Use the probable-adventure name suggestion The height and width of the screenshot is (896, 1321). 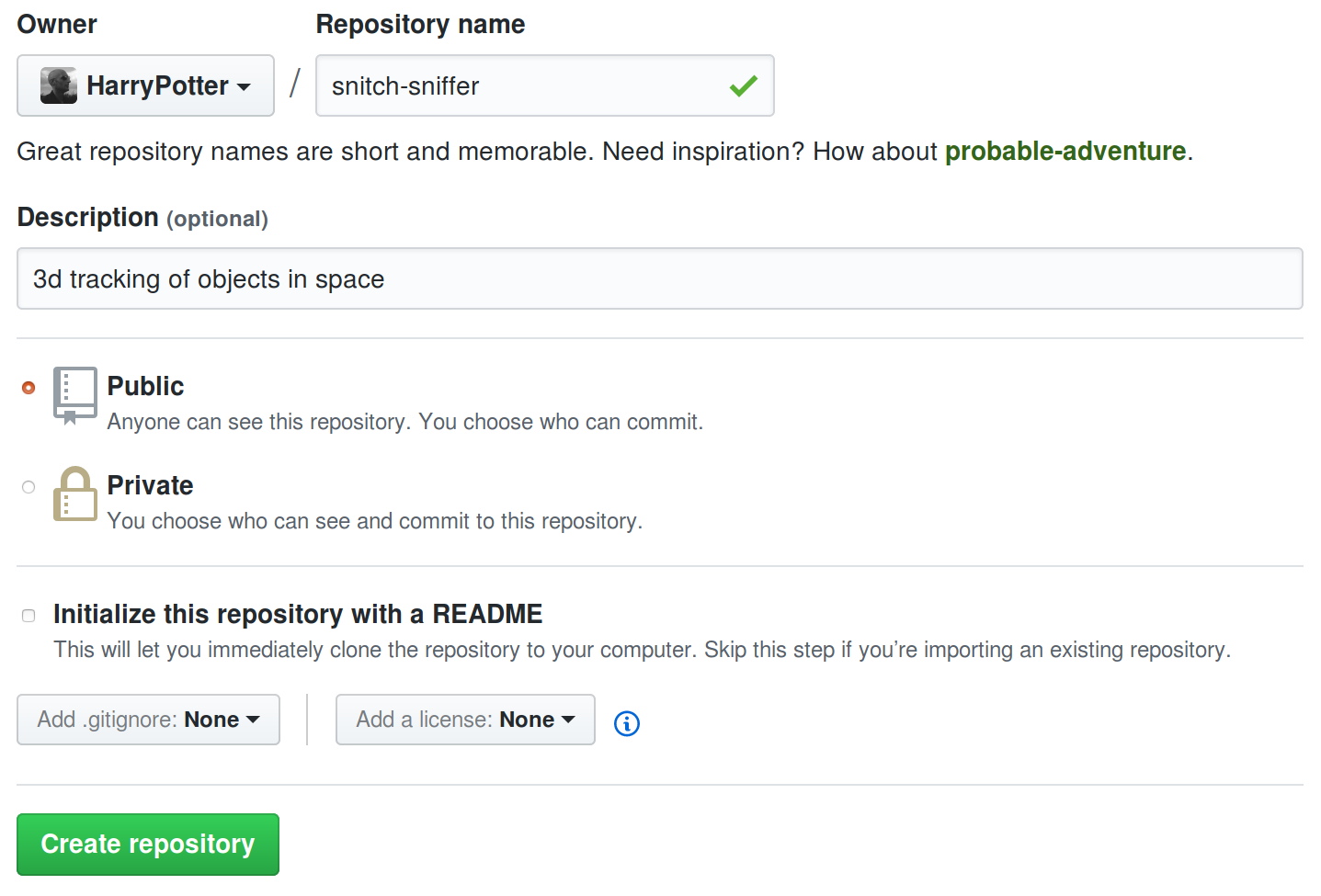click(x=1065, y=151)
